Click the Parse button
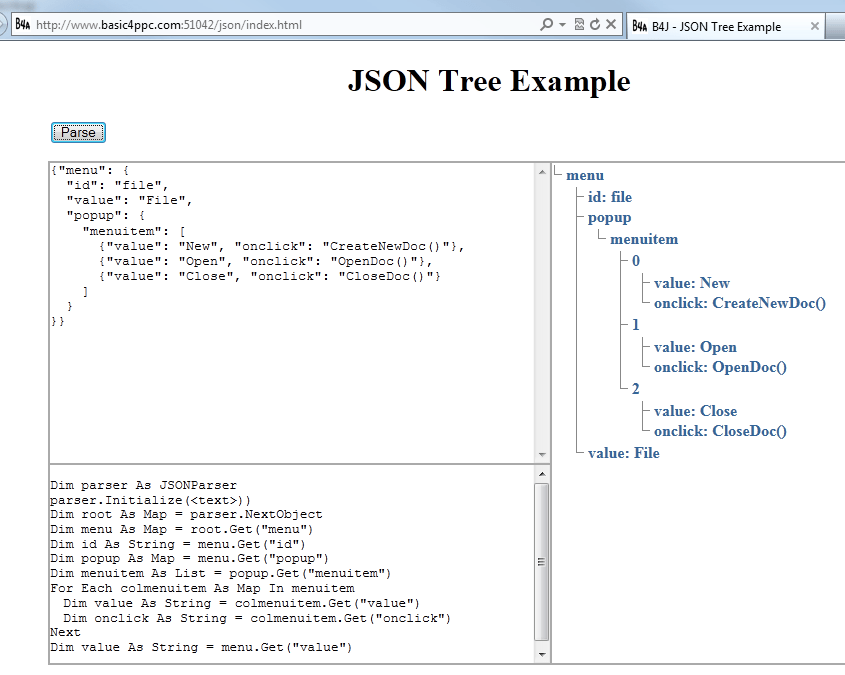 click(78, 131)
